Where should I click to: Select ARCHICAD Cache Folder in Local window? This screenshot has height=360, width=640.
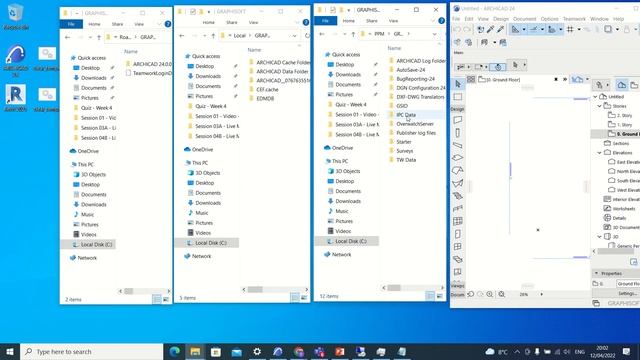coord(279,62)
